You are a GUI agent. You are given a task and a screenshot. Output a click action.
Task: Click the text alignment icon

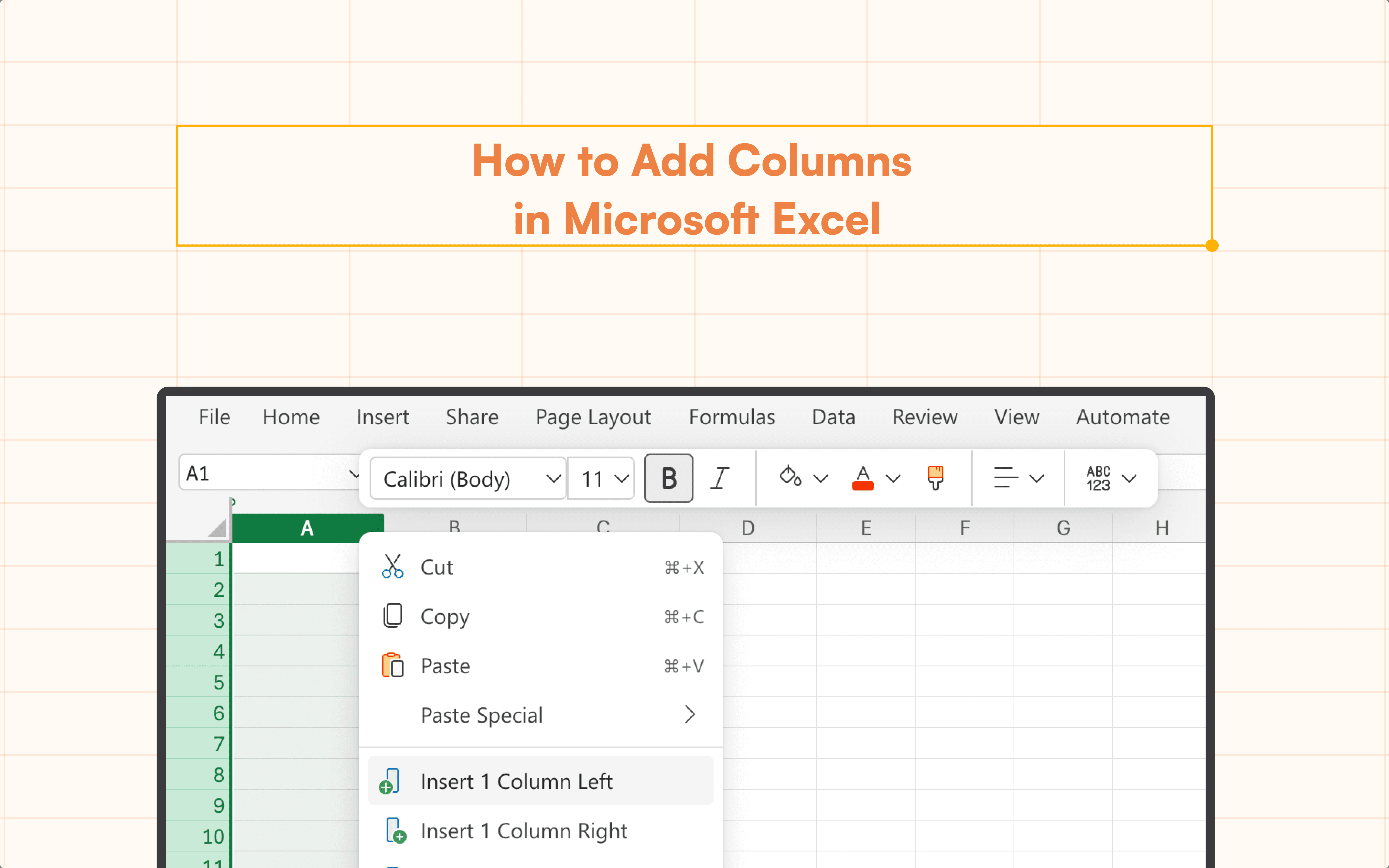pos(1006,478)
